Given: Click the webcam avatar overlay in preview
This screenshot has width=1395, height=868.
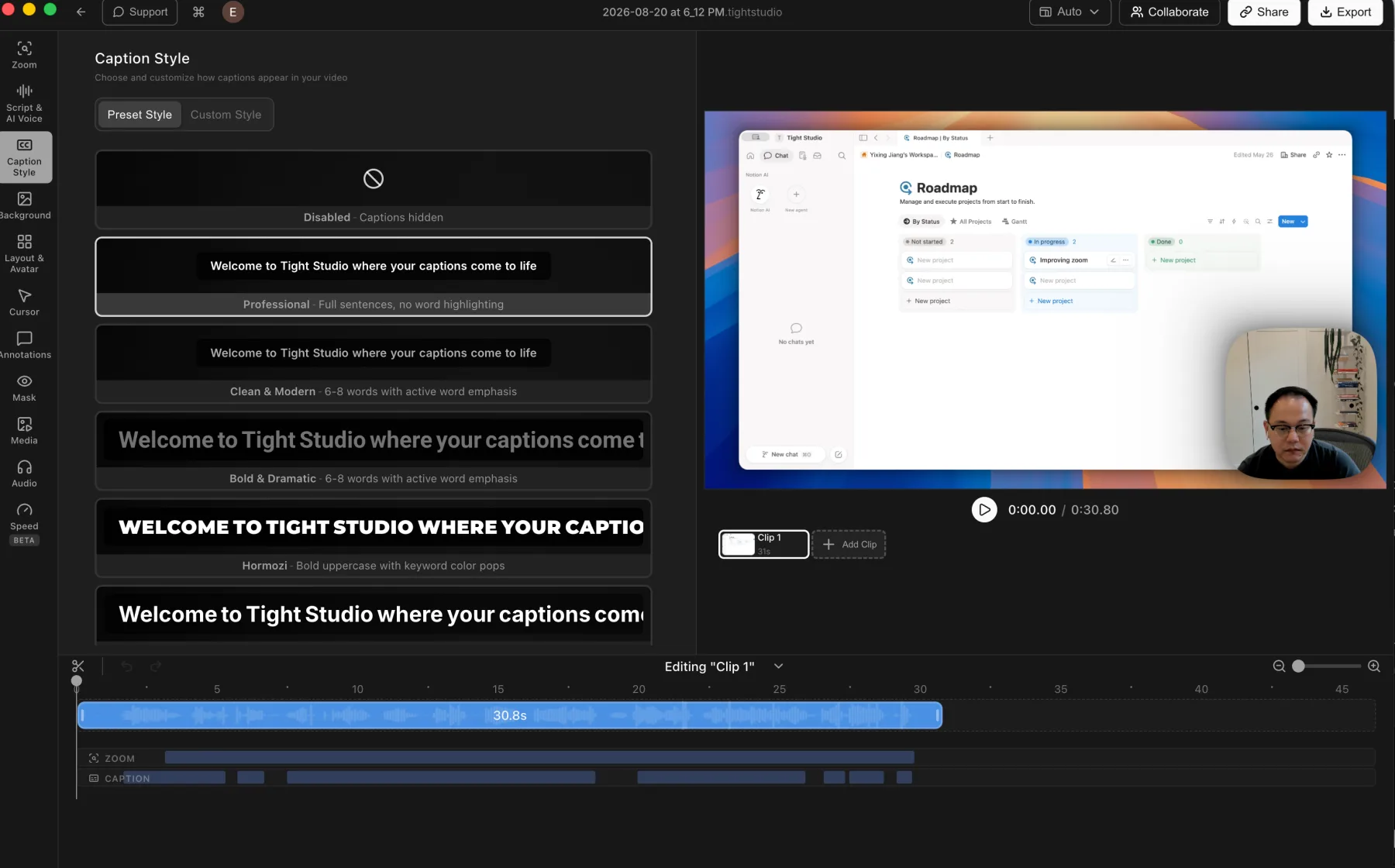Looking at the screenshot, I should (x=1301, y=403).
